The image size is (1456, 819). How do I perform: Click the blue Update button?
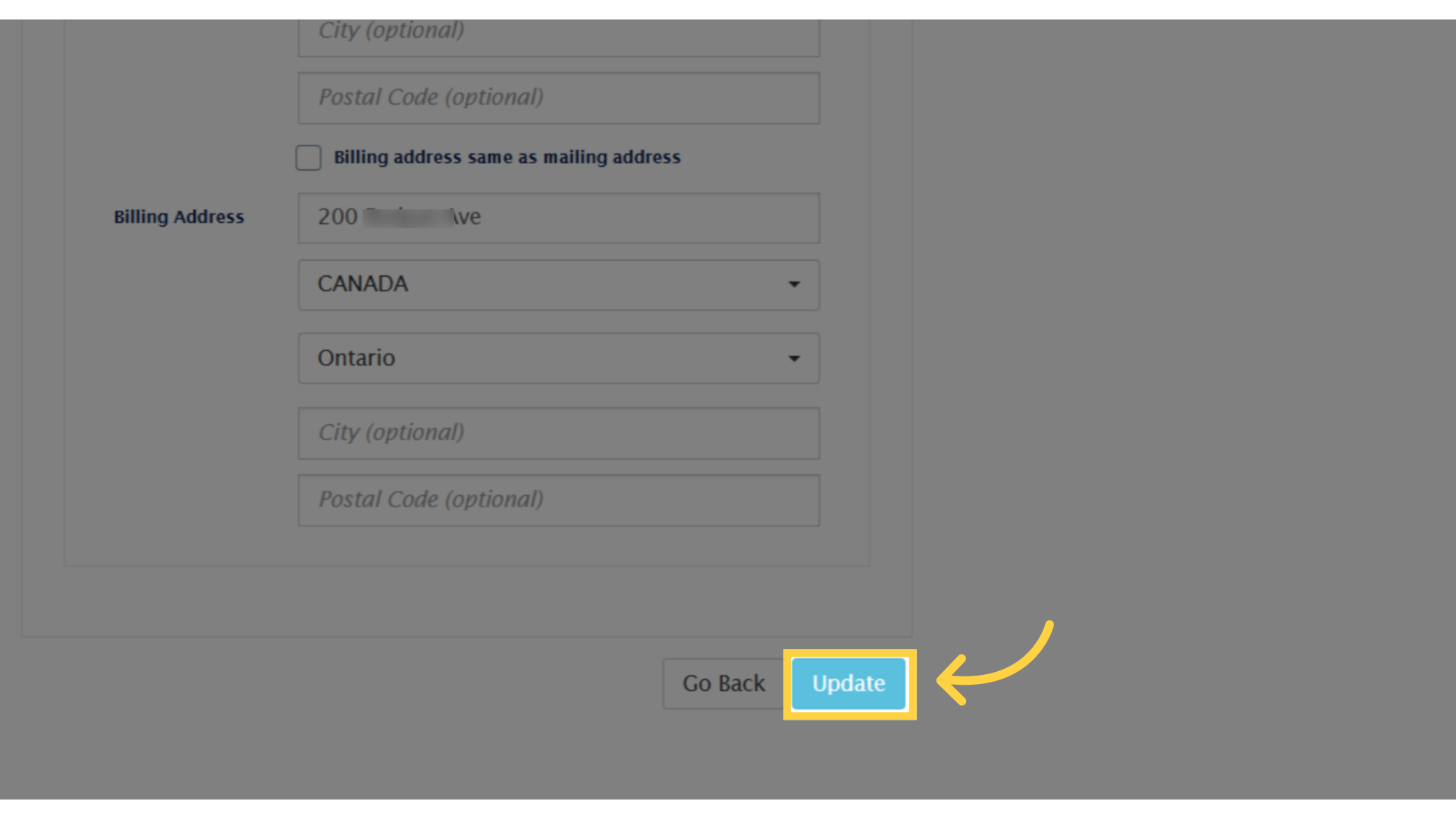pyautogui.click(x=849, y=683)
